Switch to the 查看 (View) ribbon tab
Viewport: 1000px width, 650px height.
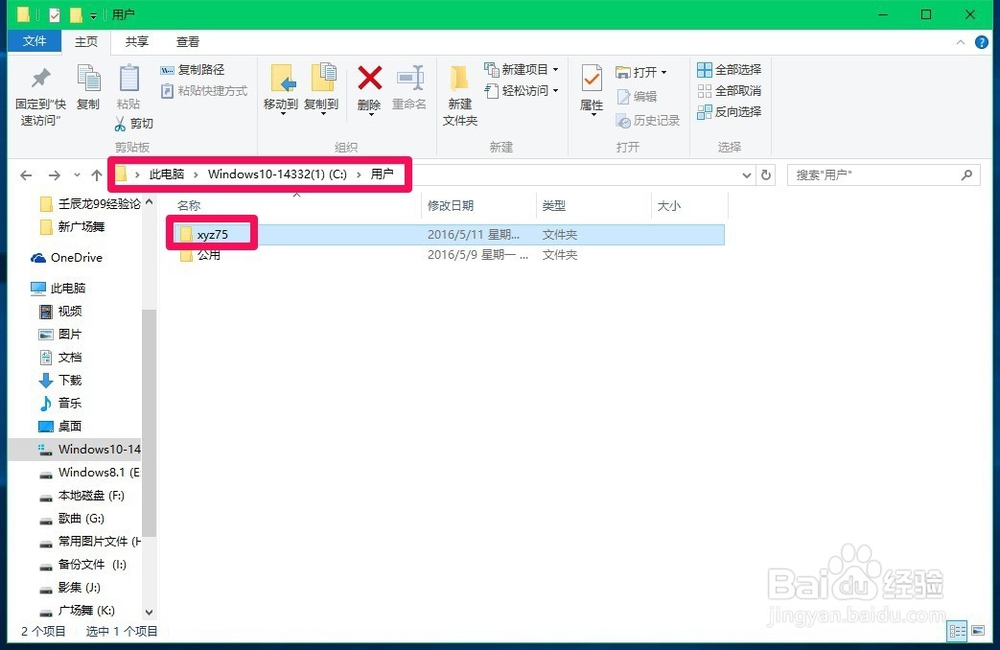point(189,41)
